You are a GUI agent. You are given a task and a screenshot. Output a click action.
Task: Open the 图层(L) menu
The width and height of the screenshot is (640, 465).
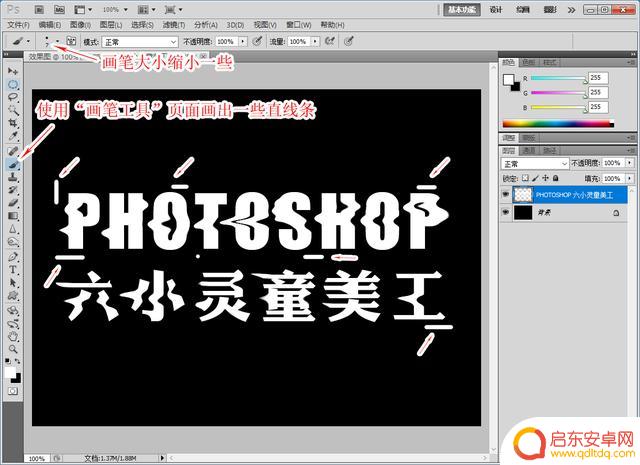click(111, 25)
